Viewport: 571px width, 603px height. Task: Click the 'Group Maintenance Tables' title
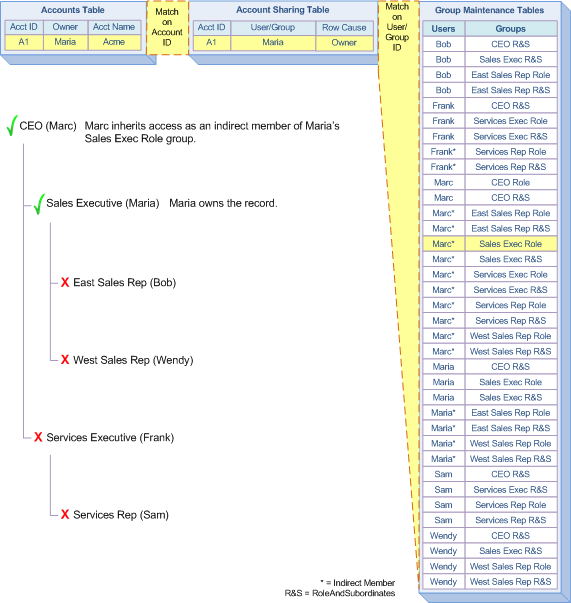coord(489,10)
